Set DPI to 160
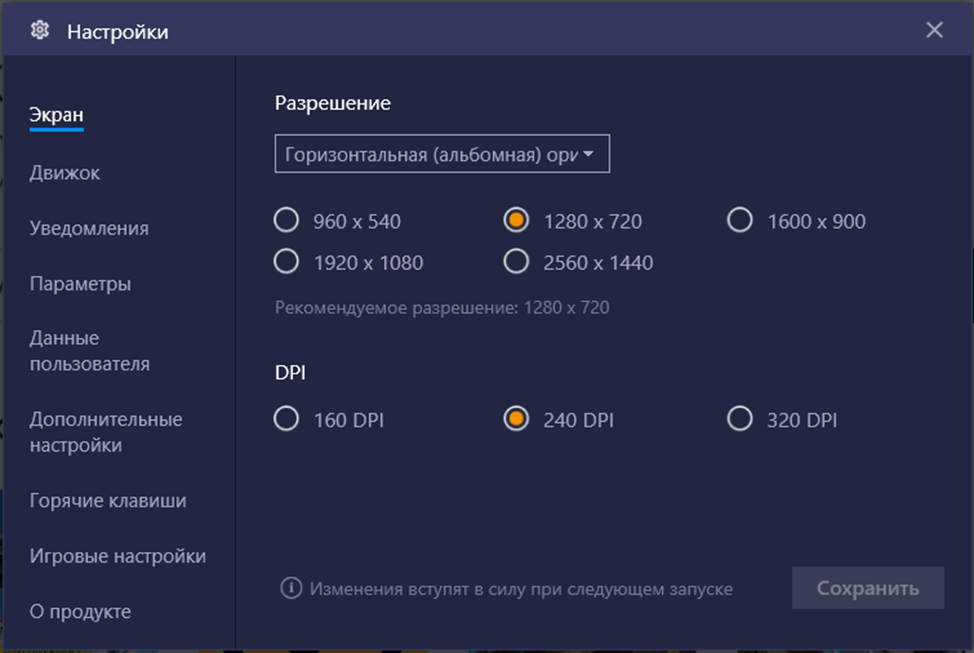 coord(287,419)
